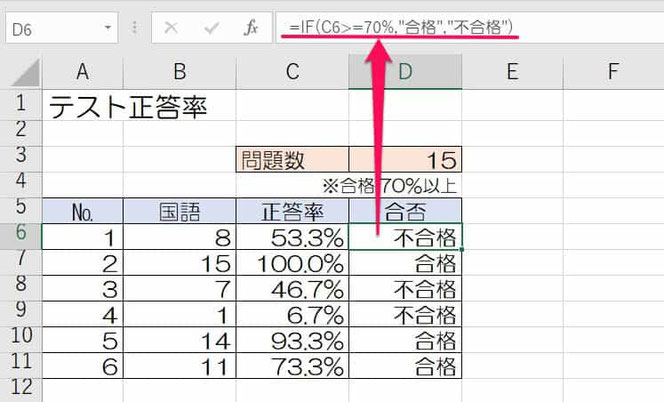664x402 pixels.
Task: Click the note ※合格 70%以上
Action: (389, 186)
